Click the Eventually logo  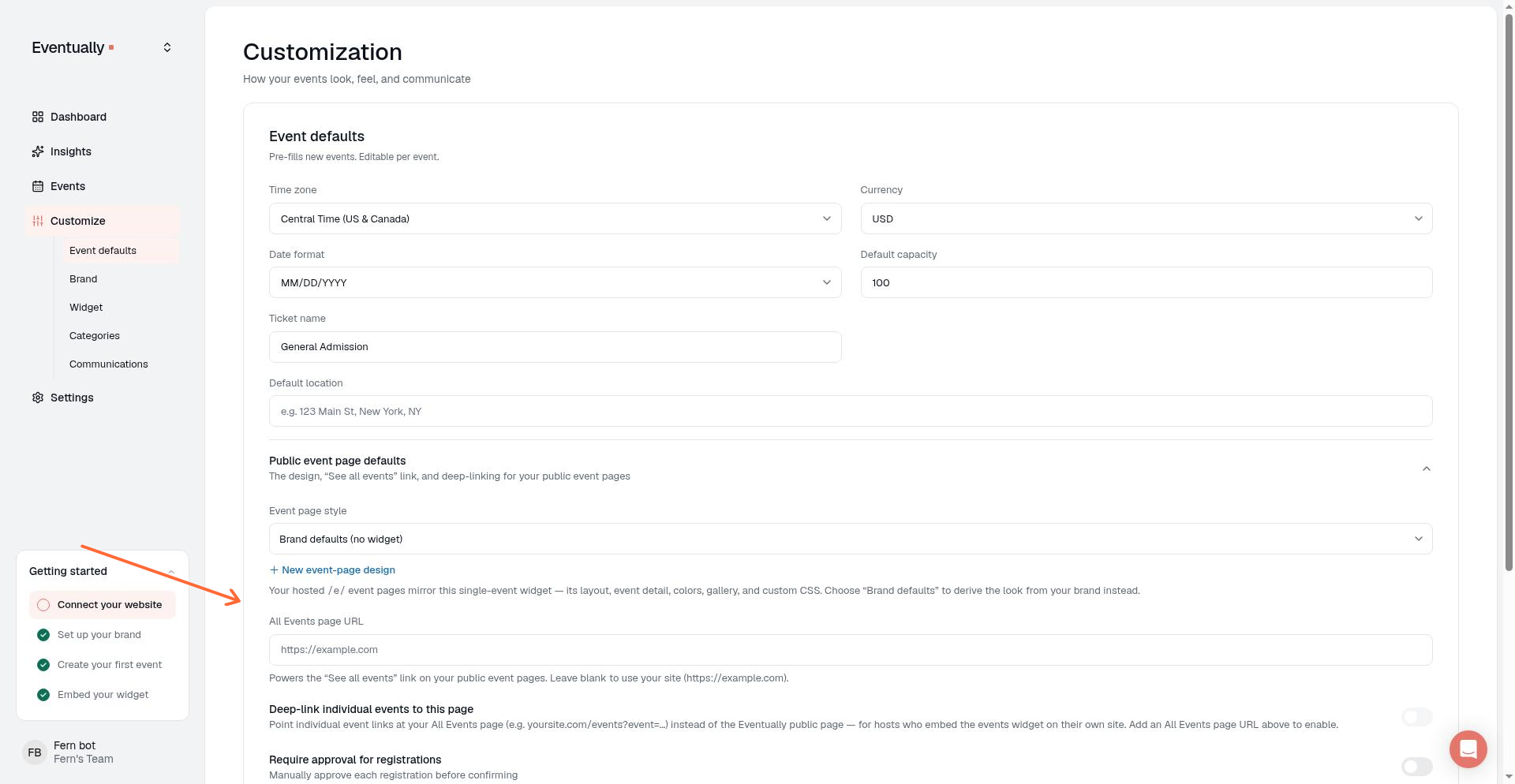[x=73, y=47]
